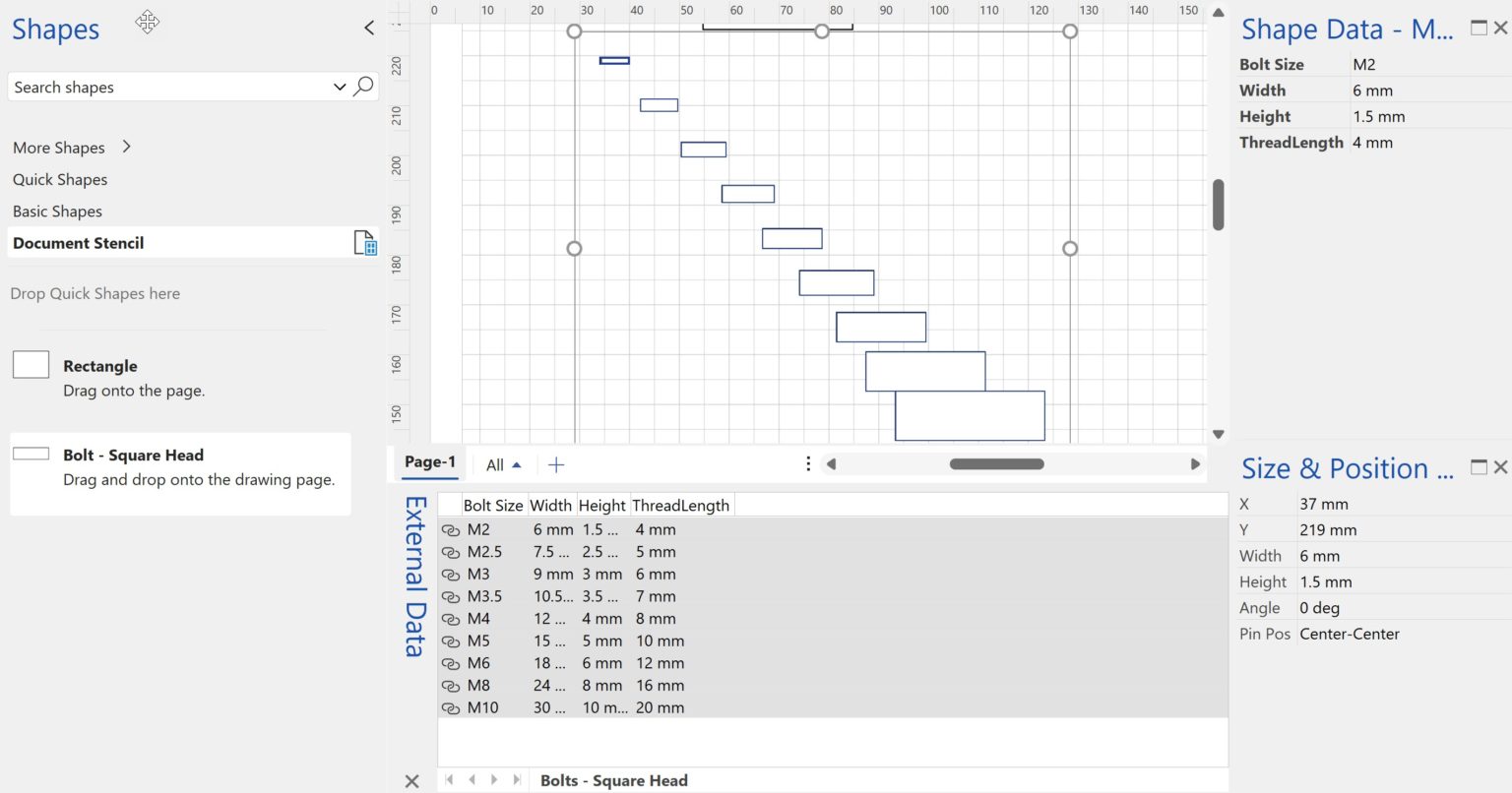Select the Bolts - Square Head data tab
Image resolution: width=1512 pixels, height=793 pixels.
[613, 779]
